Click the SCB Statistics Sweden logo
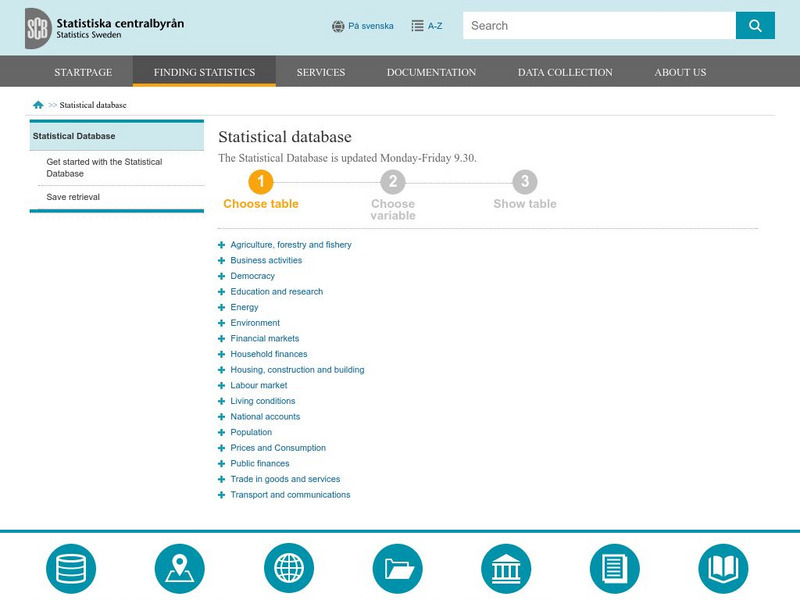This screenshot has width=800, height=600. [104, 27]
